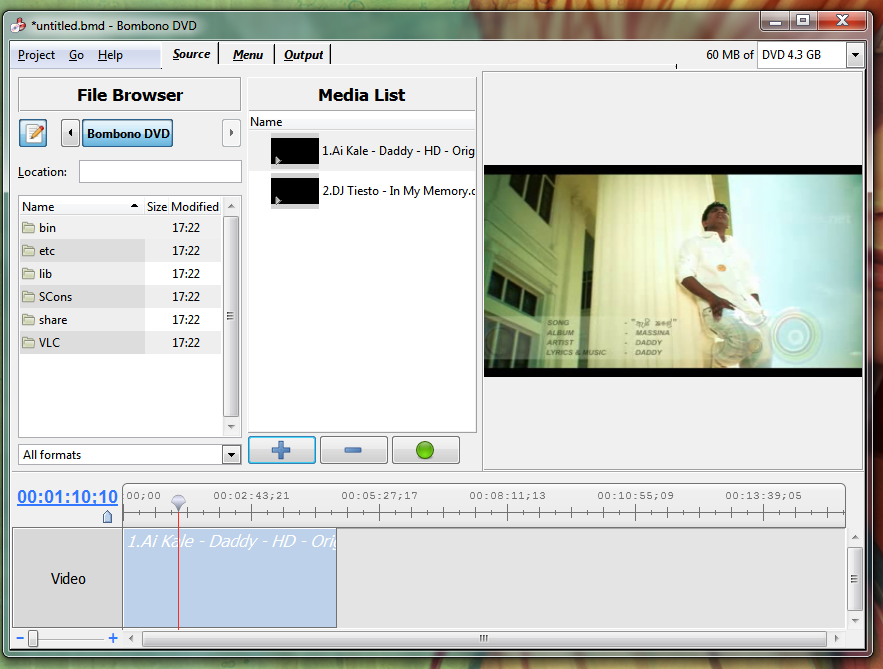
Task: Click the left arrow in the path bar
Action: [x=70, y=133]
